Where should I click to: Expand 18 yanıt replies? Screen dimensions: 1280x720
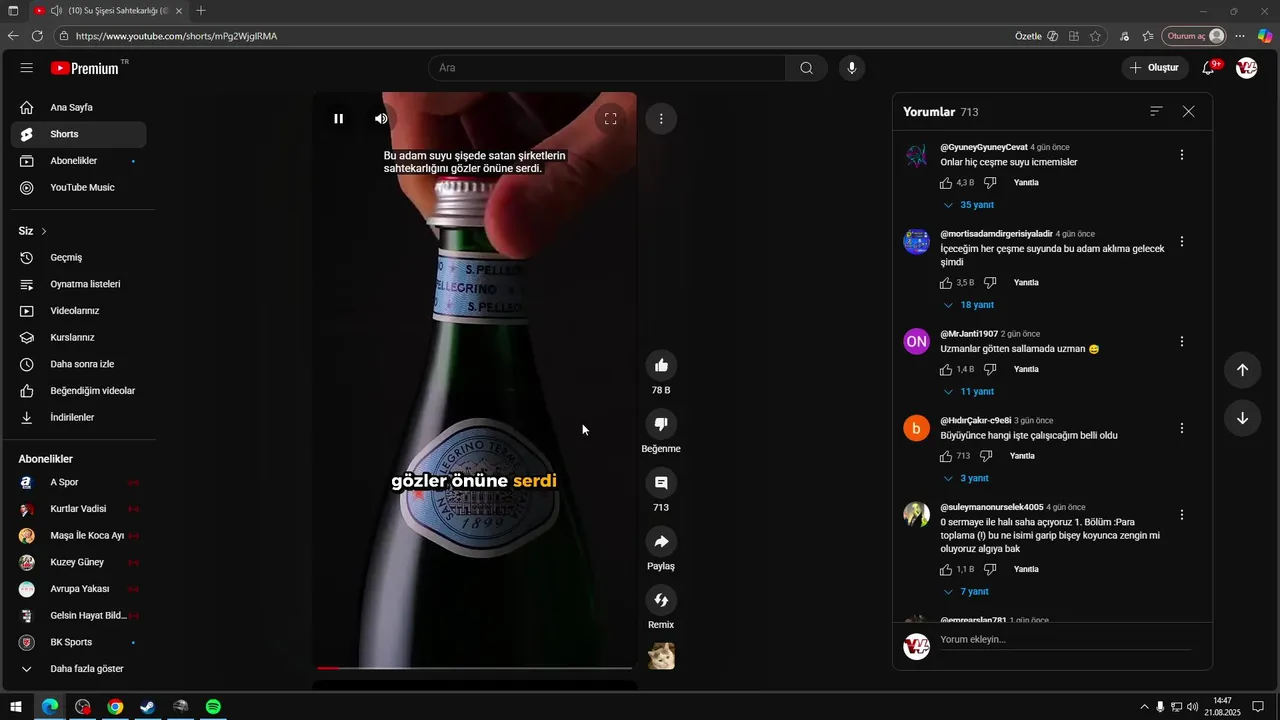point(969,305)
